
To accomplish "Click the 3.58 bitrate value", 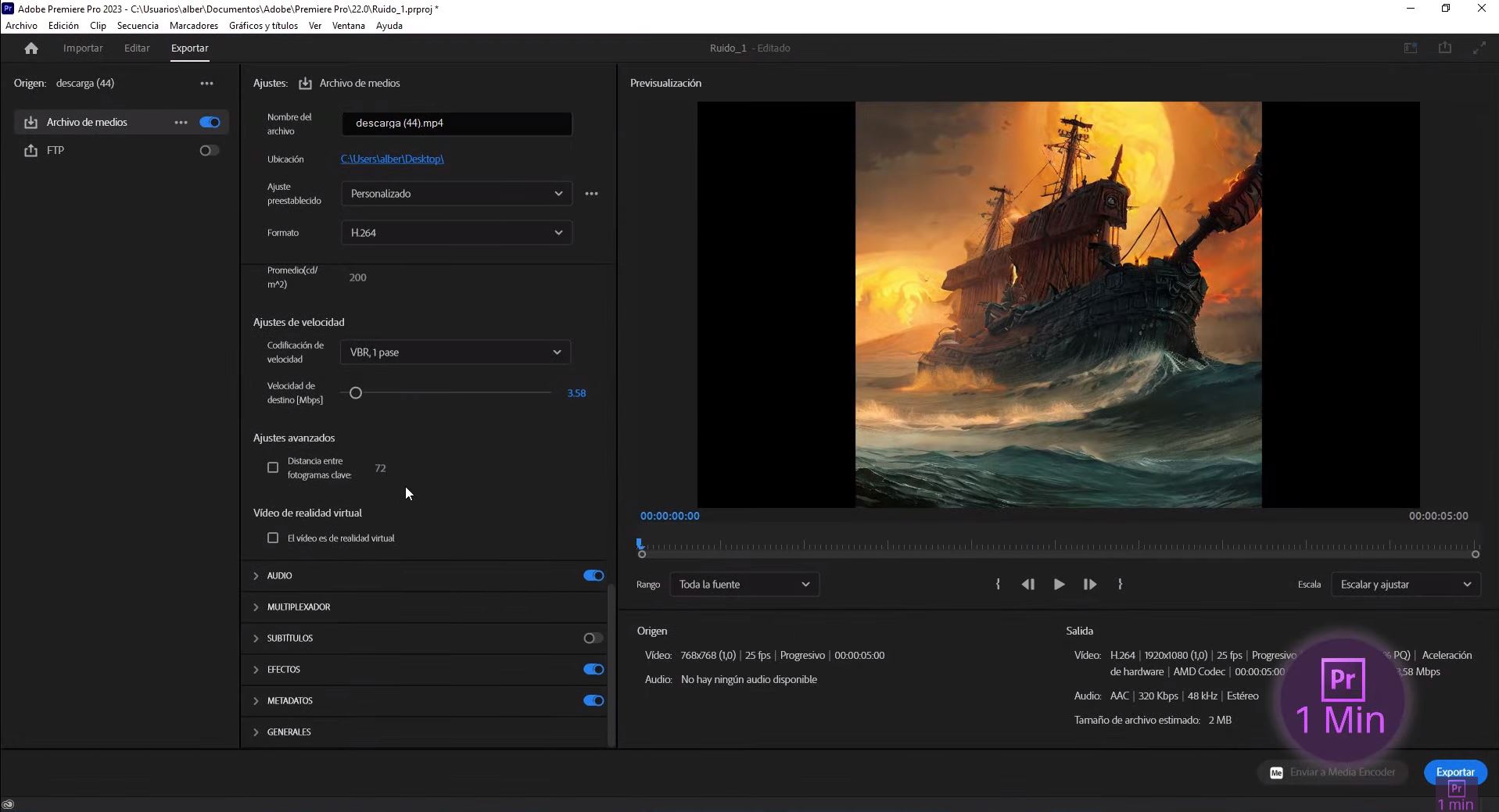I will coord(576,393).
